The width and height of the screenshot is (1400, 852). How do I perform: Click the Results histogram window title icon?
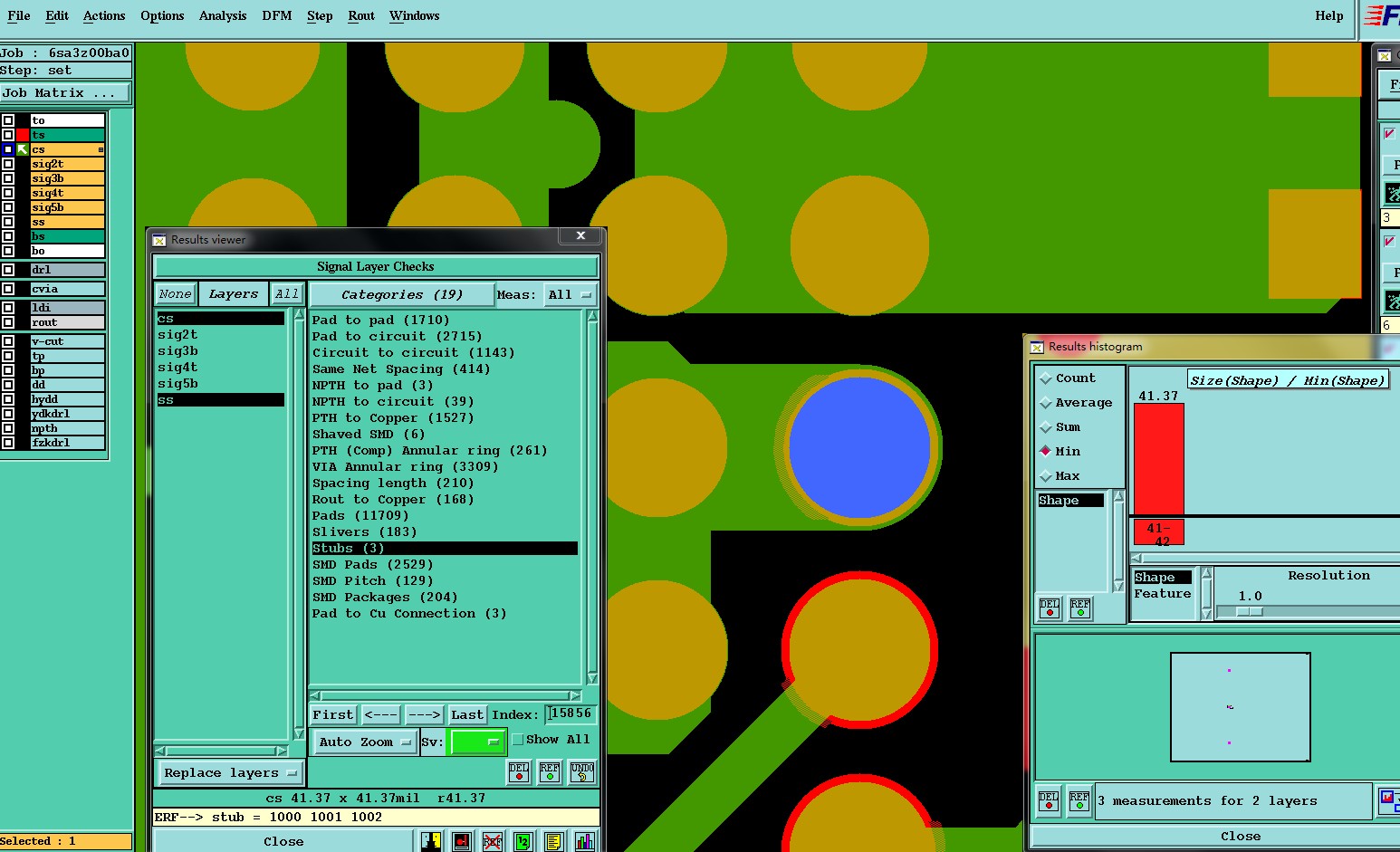click(1037, 347)
